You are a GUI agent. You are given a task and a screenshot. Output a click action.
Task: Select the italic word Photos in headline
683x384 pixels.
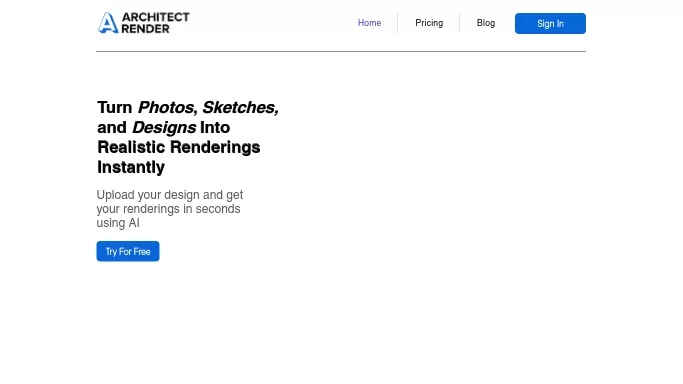(x=168, y=108)
